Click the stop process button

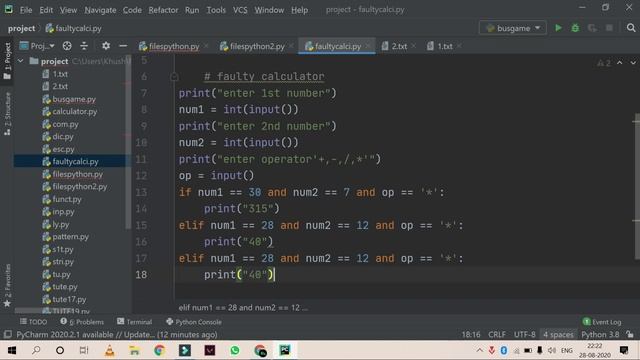click(609, 28)
